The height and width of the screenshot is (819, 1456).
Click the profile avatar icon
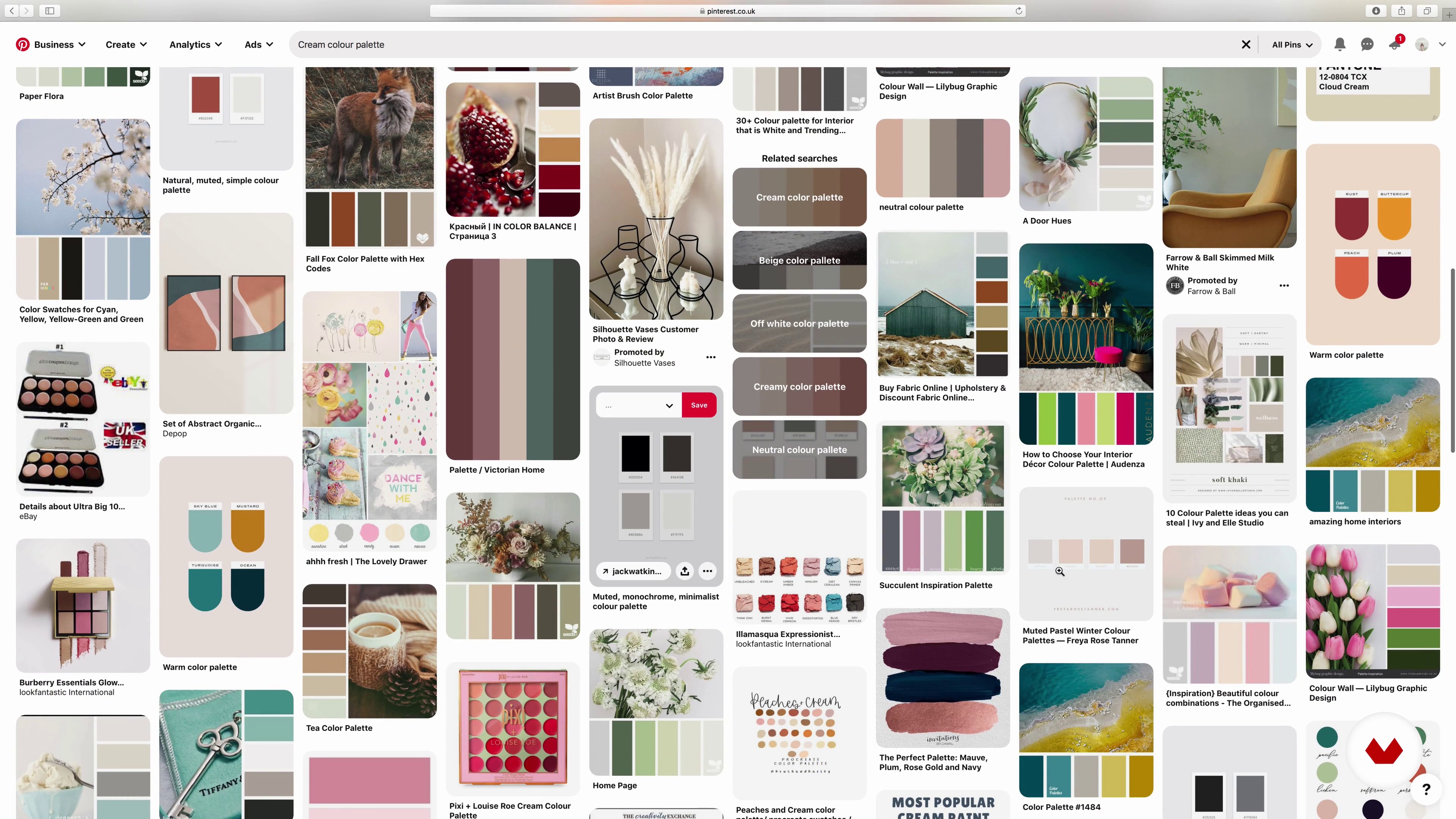[1422, 45]
